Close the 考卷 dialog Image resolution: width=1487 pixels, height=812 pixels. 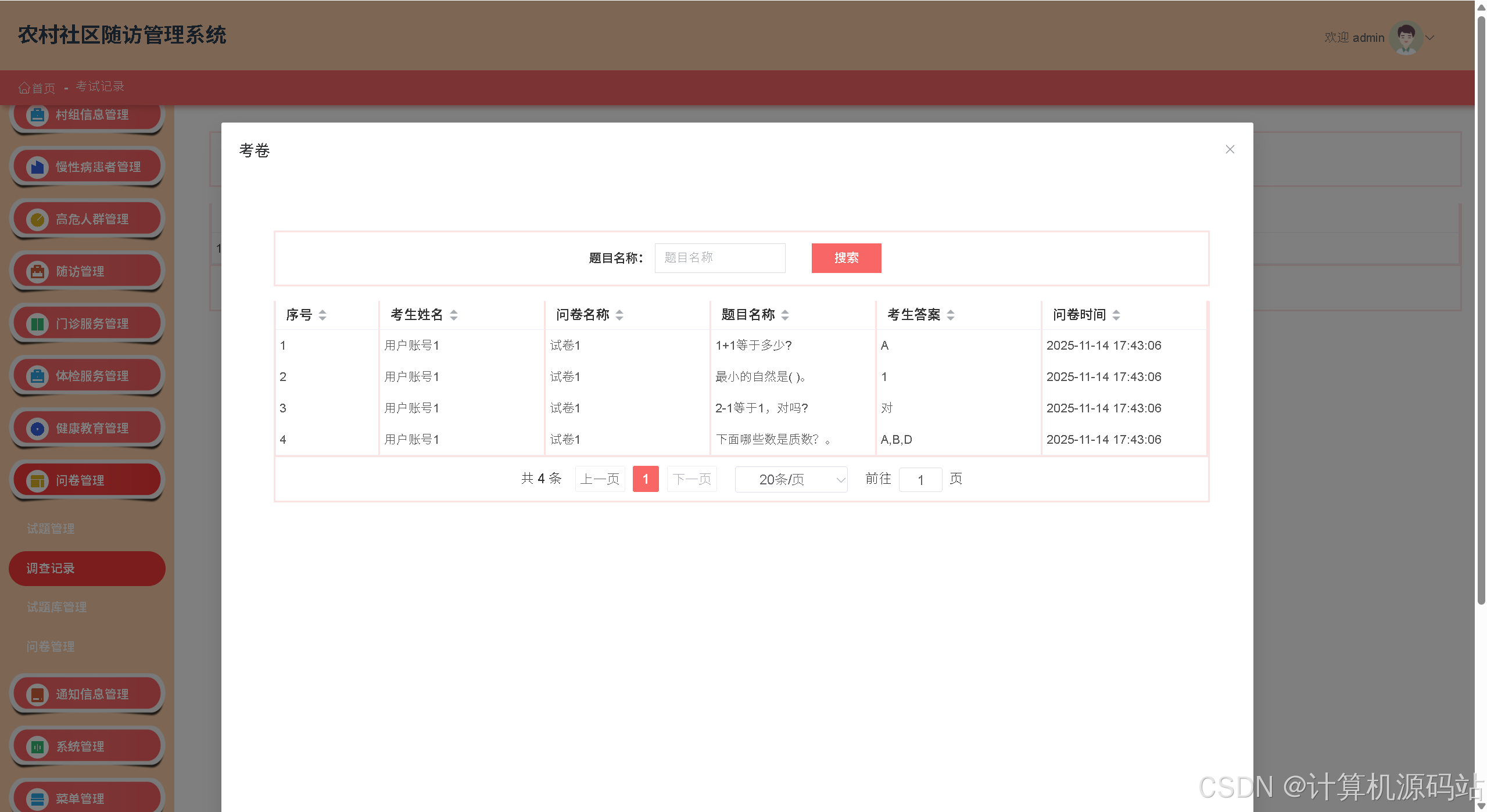point(1230,149)
